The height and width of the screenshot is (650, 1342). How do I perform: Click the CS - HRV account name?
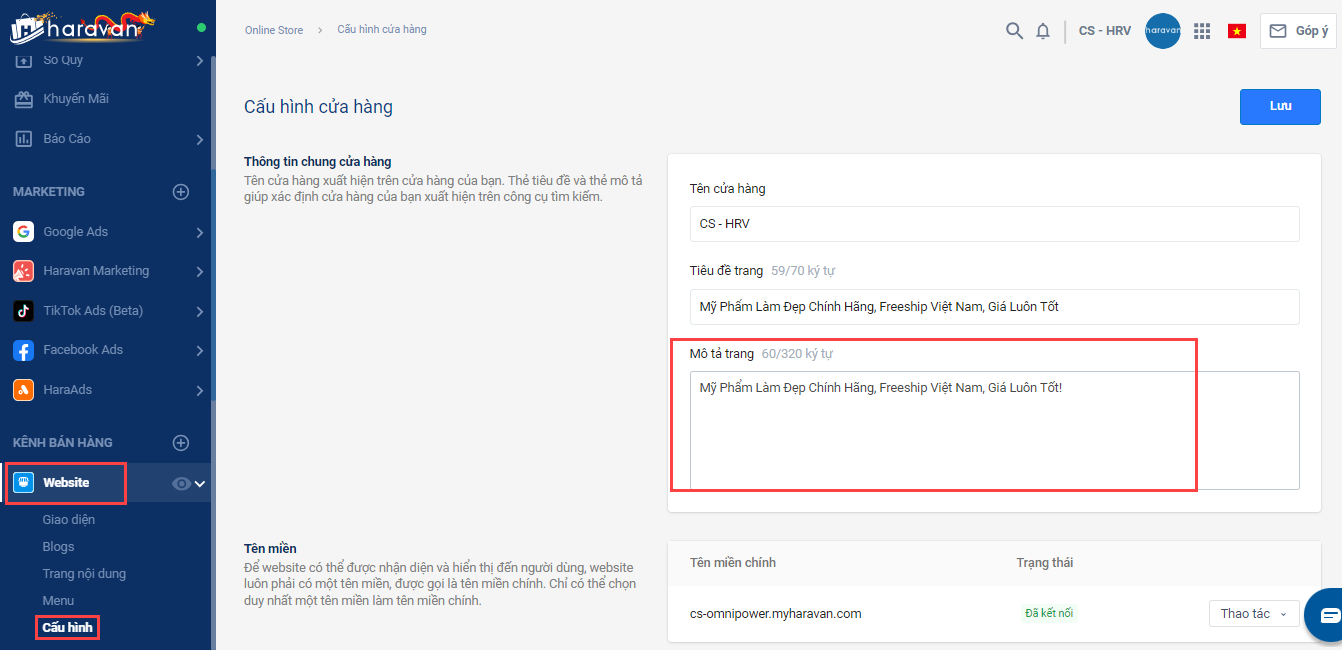(x=1105, y=31)
